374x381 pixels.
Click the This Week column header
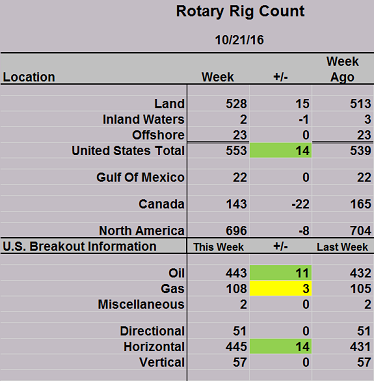[219, 247]
